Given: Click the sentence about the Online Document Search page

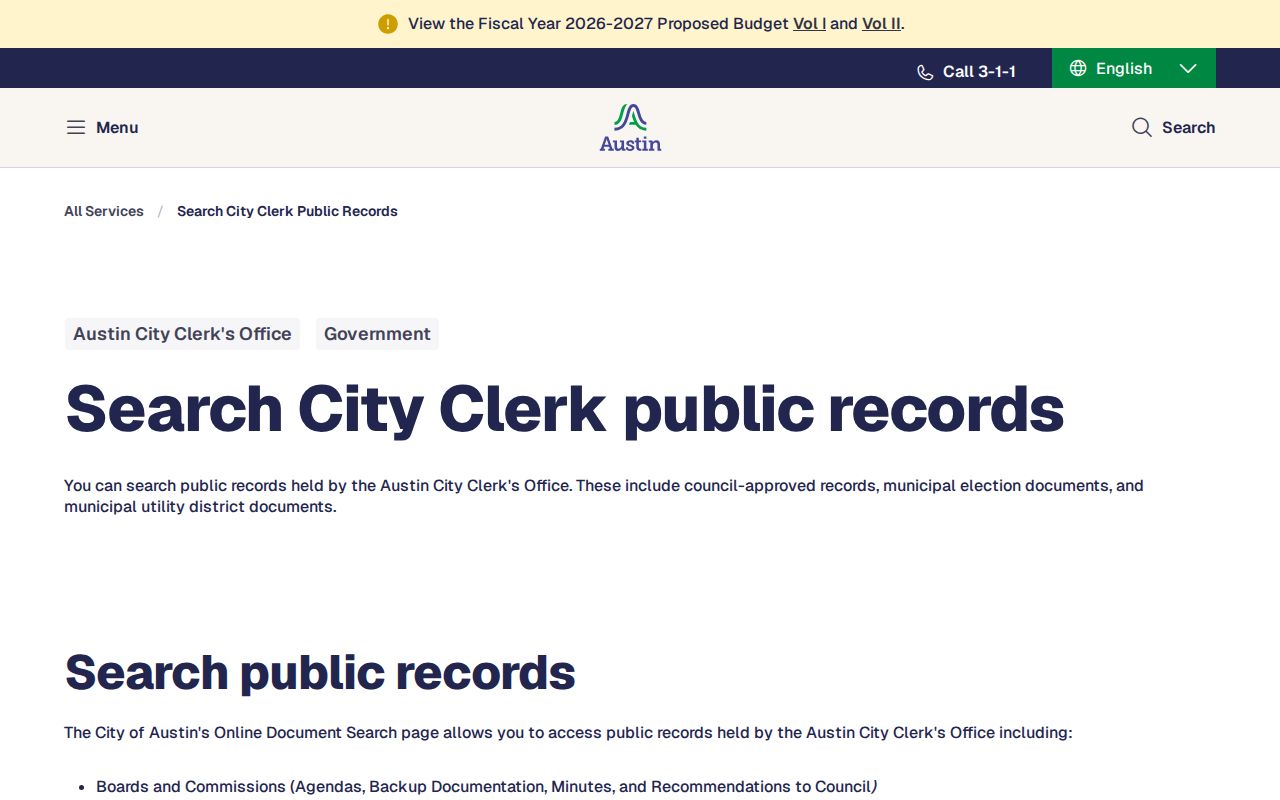Looking at the screenshot, I should click(568, 733).
